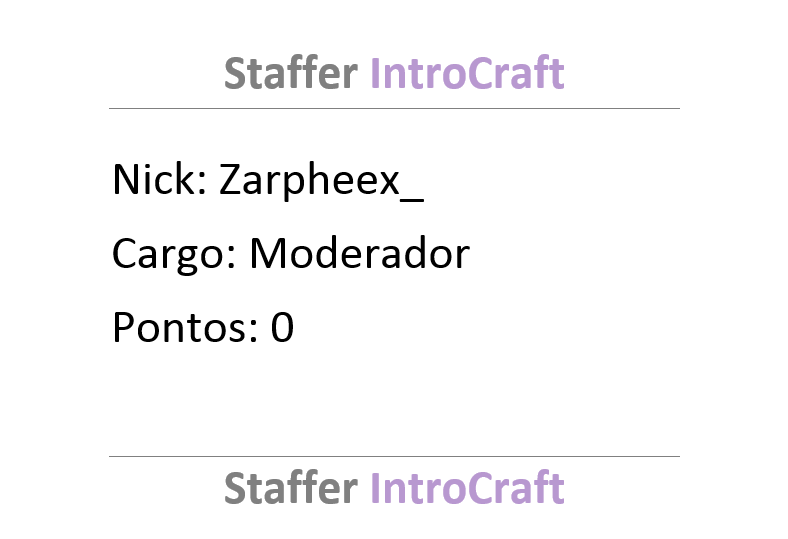Click the word "Moderador"
This screenshot has height=539, width=788.
coord(360,253)
